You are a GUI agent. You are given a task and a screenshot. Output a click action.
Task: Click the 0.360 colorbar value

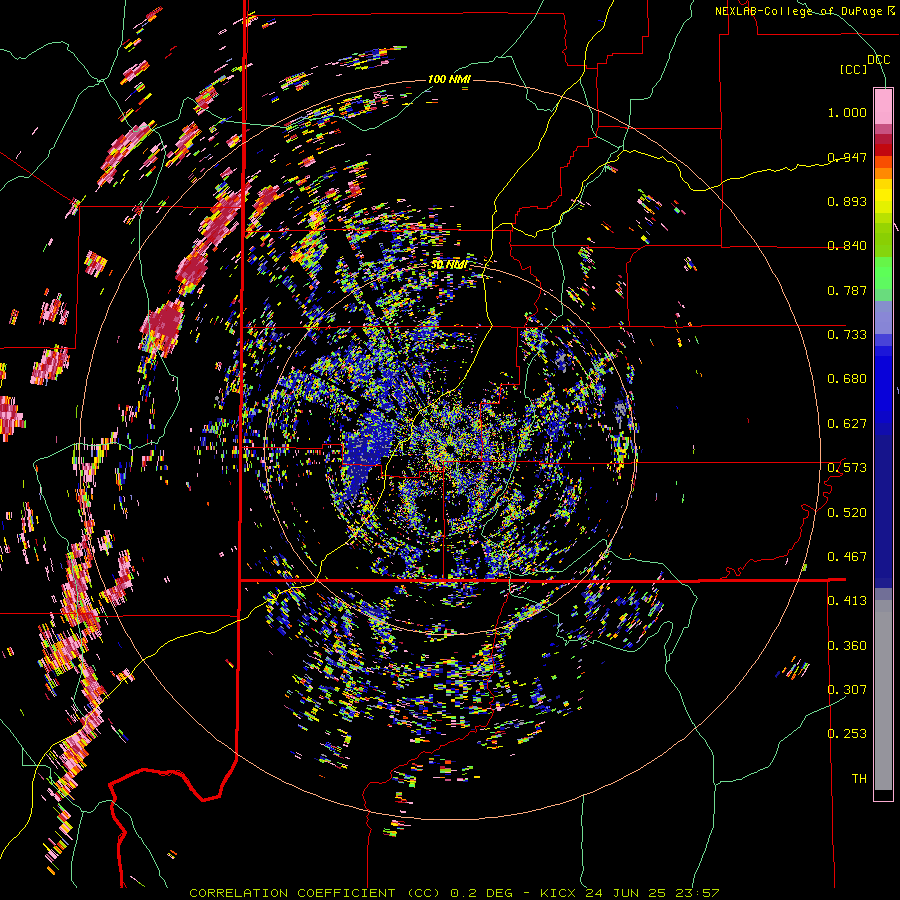847,646
